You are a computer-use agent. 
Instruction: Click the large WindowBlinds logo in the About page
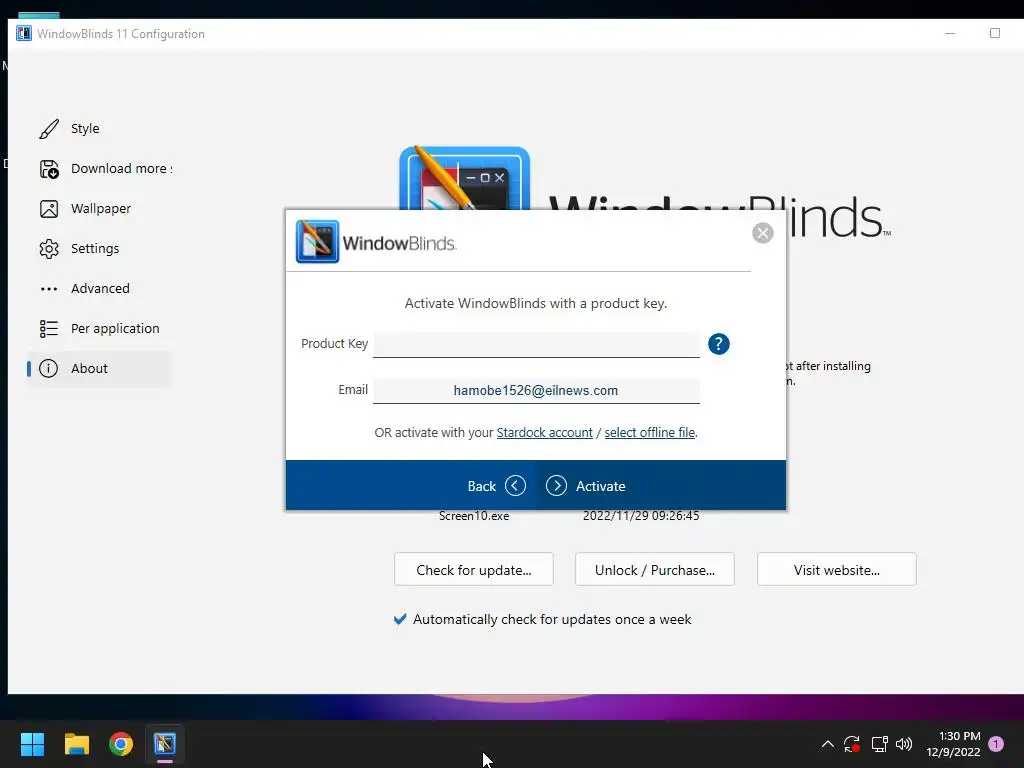click(464, 178)
